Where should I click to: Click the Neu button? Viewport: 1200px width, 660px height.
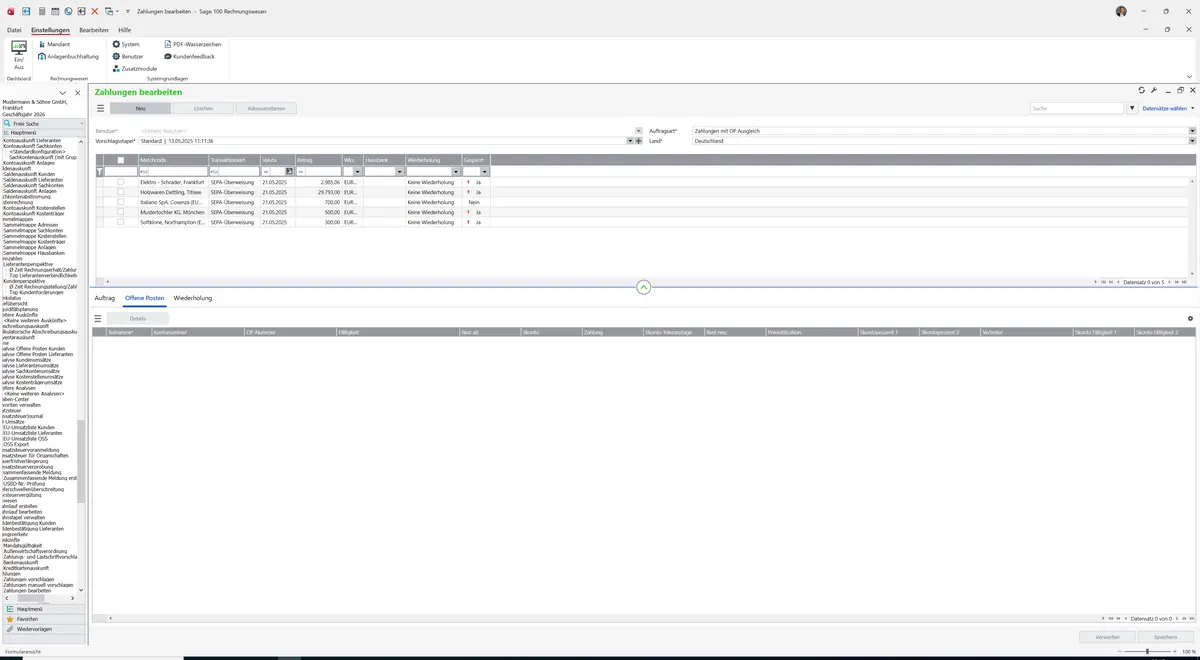pyautogui.click(x=140, y=108)
